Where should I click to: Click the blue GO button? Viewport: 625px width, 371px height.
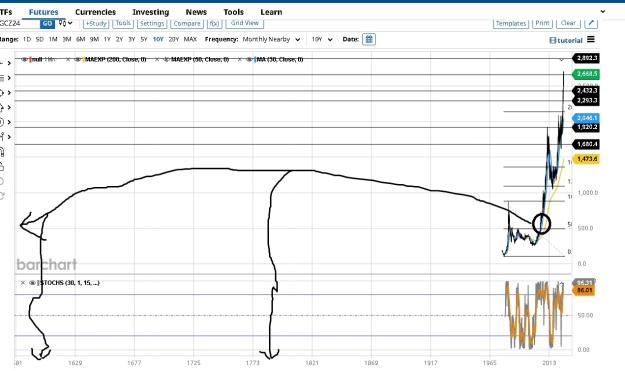[x=47, y=24]
